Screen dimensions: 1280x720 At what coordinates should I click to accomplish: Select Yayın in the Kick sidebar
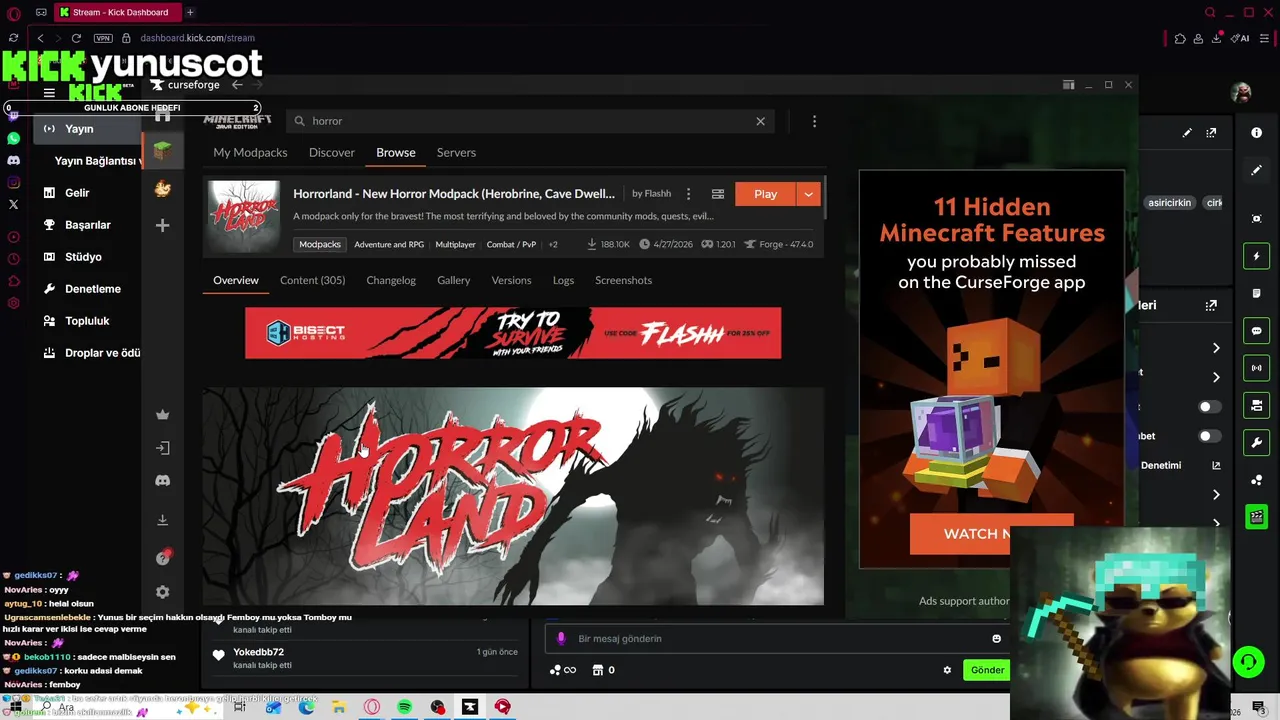tap(87, 129)
